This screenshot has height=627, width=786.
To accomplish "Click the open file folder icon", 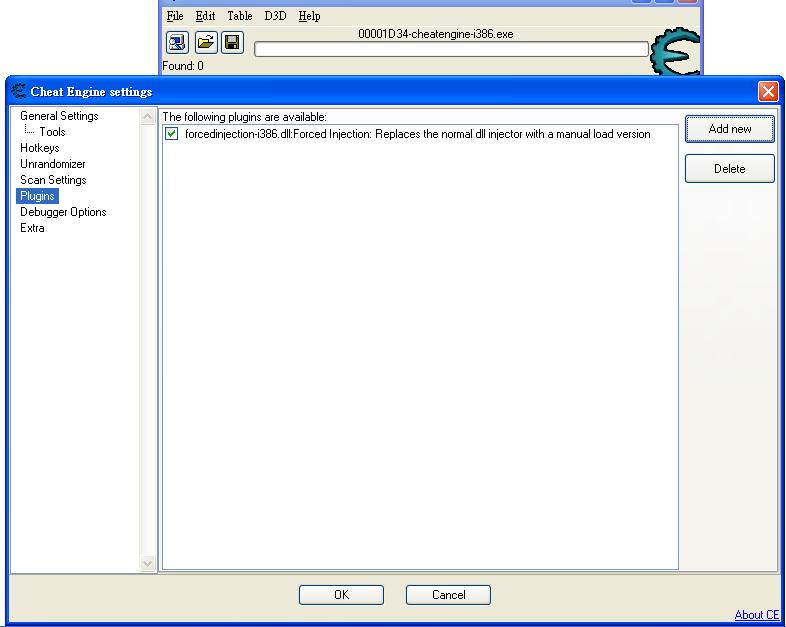I will [206, 42].
